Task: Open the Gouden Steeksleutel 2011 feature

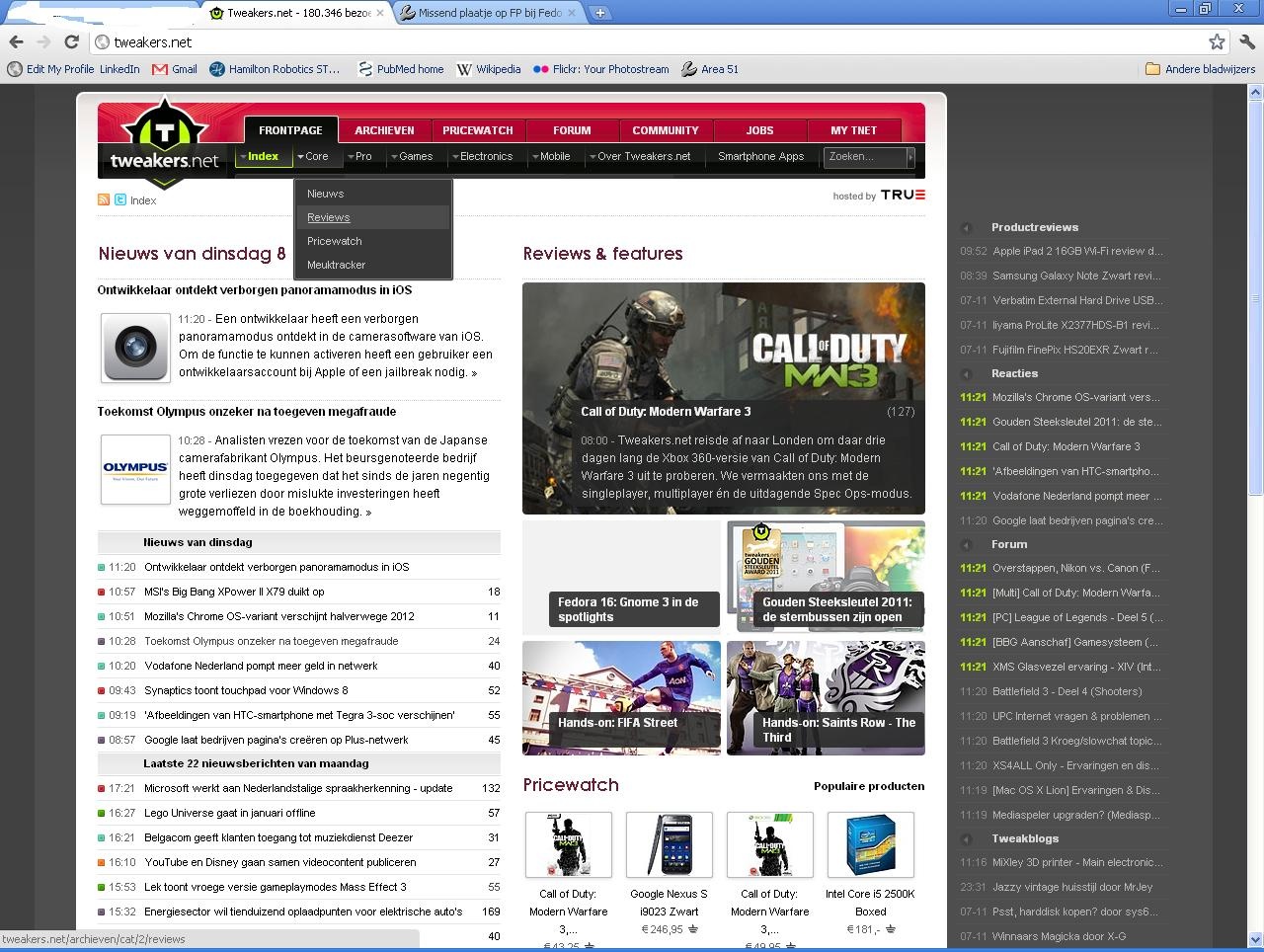Action: 826,576
